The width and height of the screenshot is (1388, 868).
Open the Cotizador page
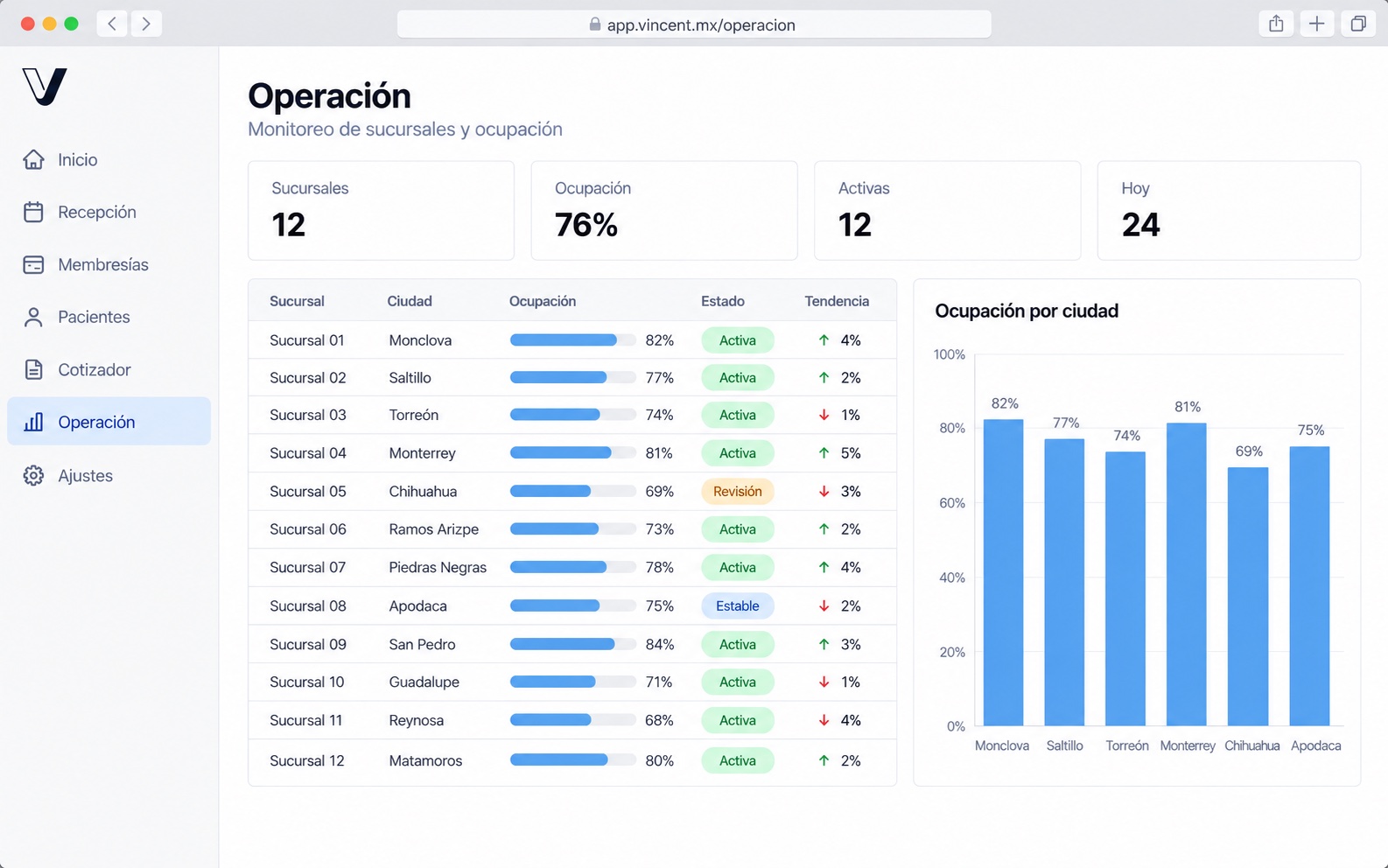coord(109,369)
